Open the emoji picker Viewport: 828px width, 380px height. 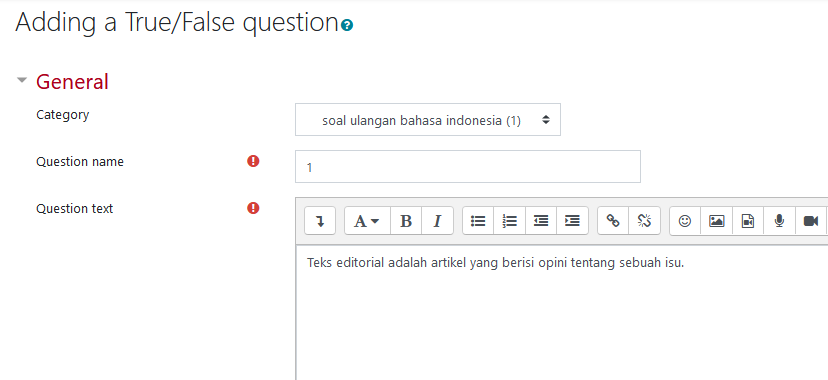tap(685, 221)
